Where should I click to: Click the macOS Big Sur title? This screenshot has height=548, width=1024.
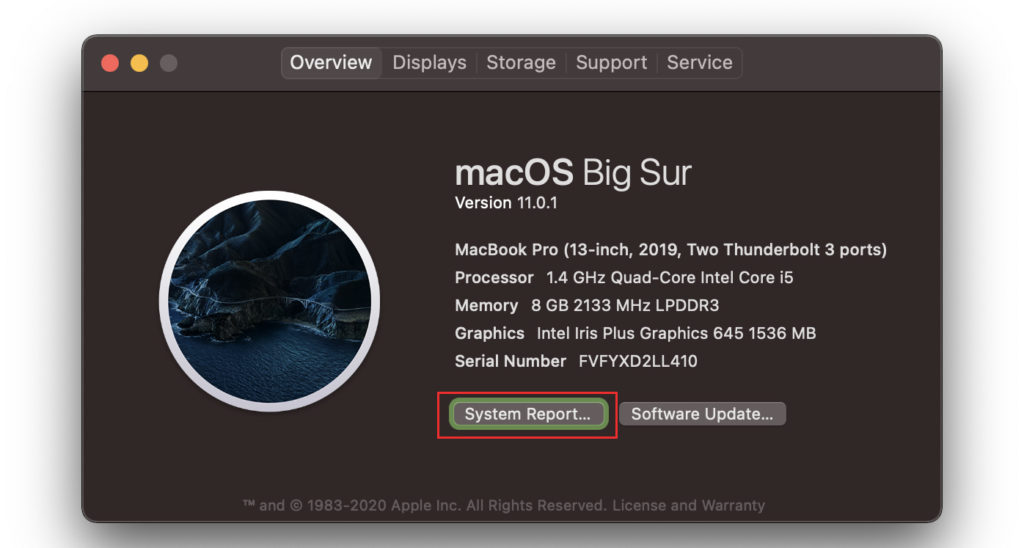pyautogui.click(x=572, y=173)
